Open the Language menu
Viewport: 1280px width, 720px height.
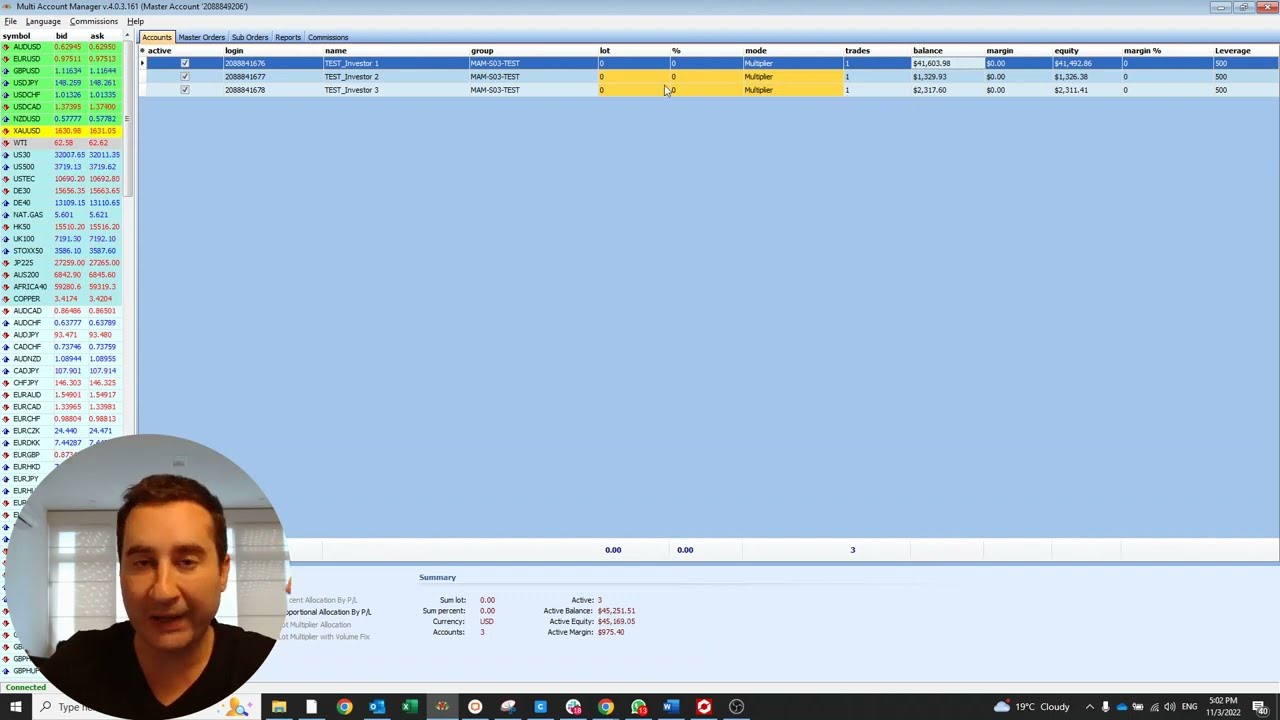click(x=43, y=21)
